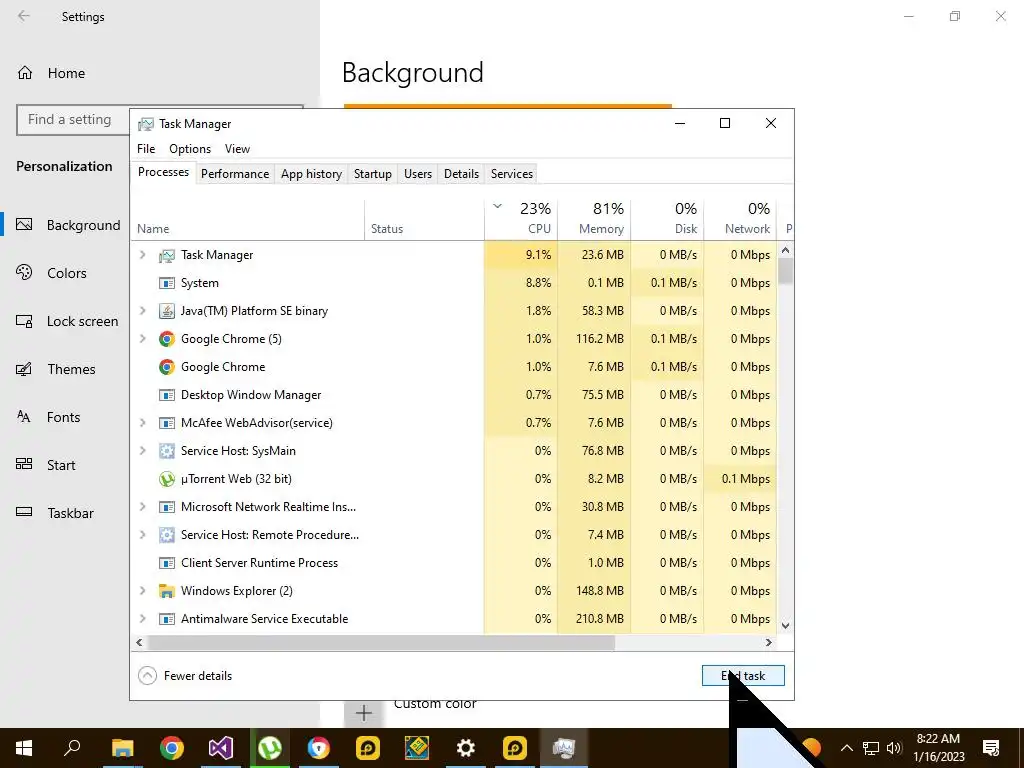Select the McAfee WebAdvisor(service) icon
Image resolution: width=1024 pixels, height=768 pixels.
pos(167,423)
